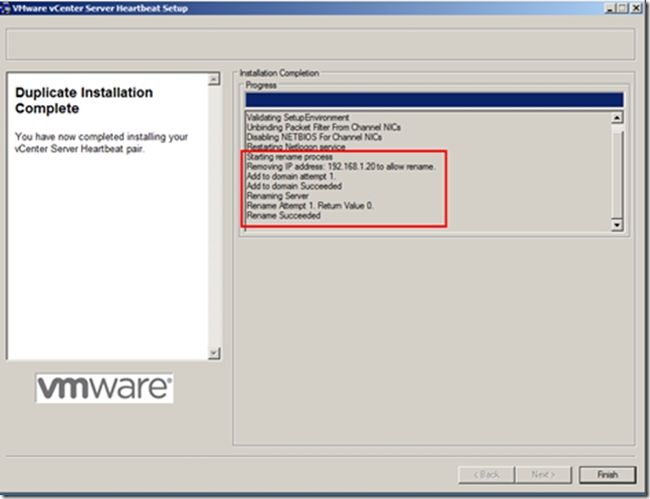Click the Finish button

(607, 475)
